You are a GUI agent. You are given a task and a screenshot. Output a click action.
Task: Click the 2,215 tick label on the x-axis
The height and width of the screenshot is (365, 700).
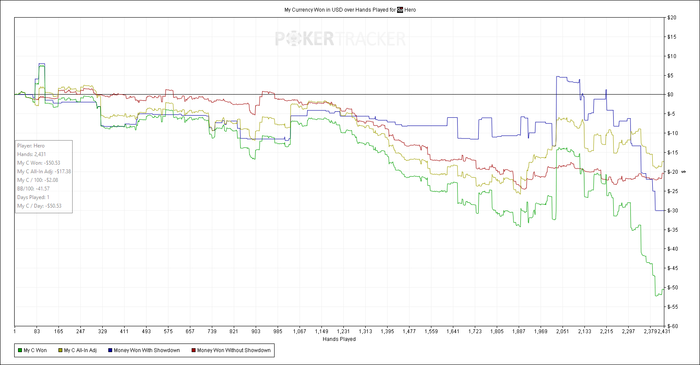(x=606, y=332)
